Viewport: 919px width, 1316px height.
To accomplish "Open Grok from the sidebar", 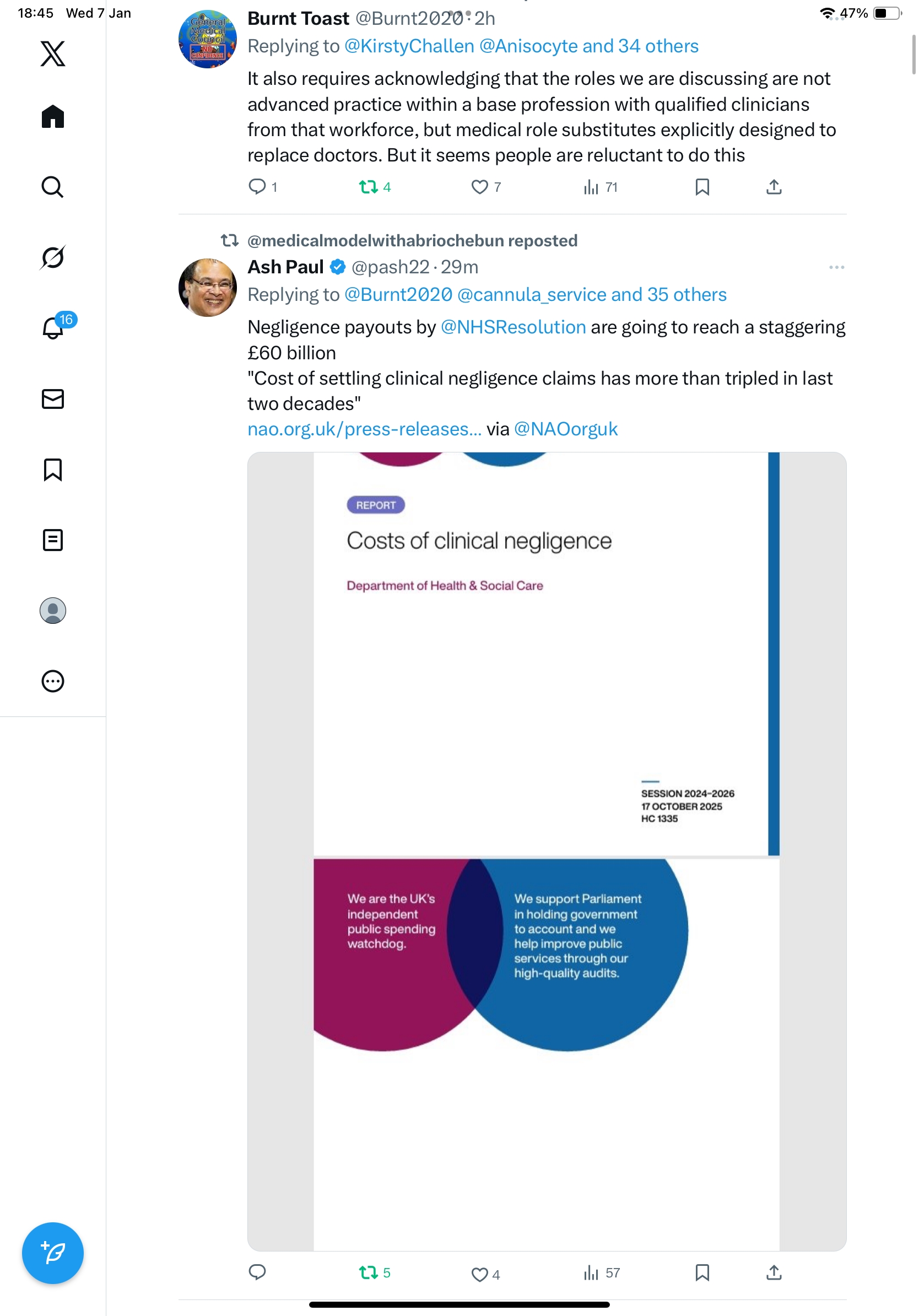I will [53, 257].
